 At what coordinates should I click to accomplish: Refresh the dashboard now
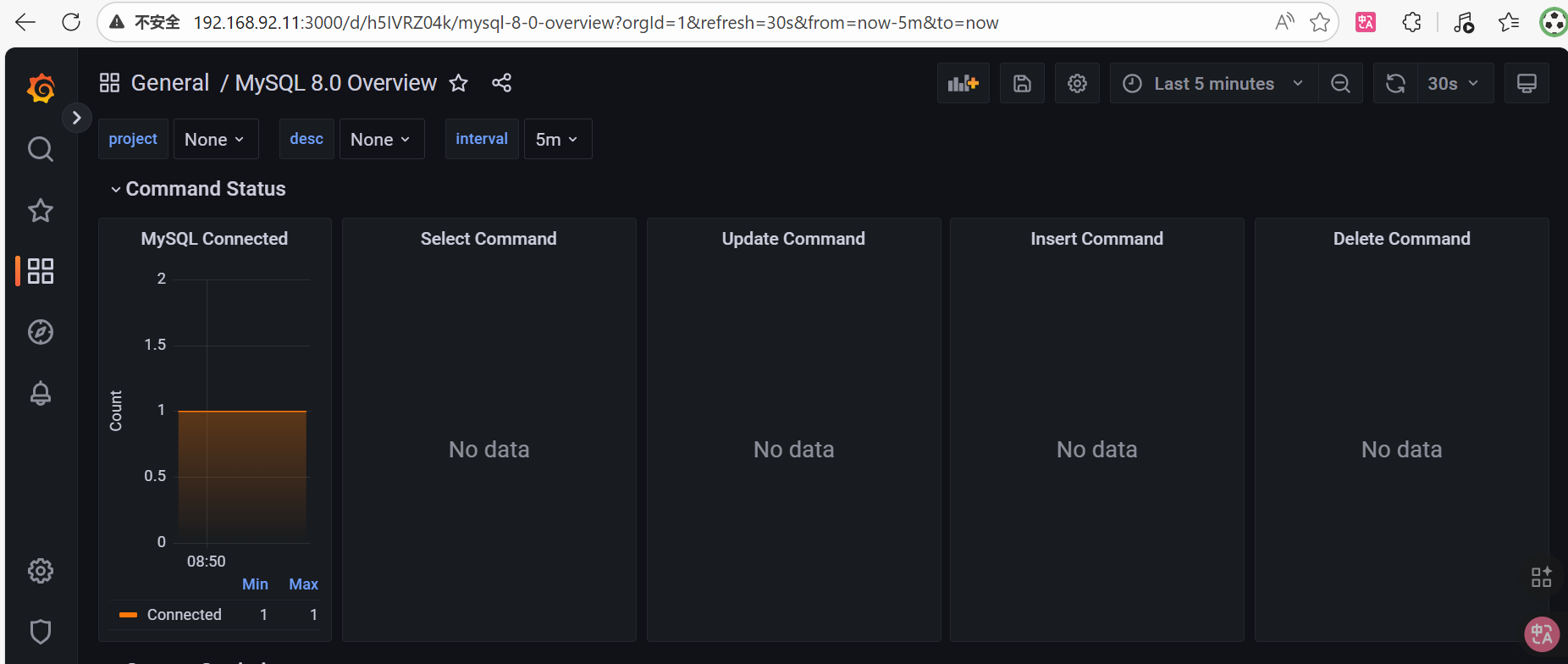coord(1395,83)
